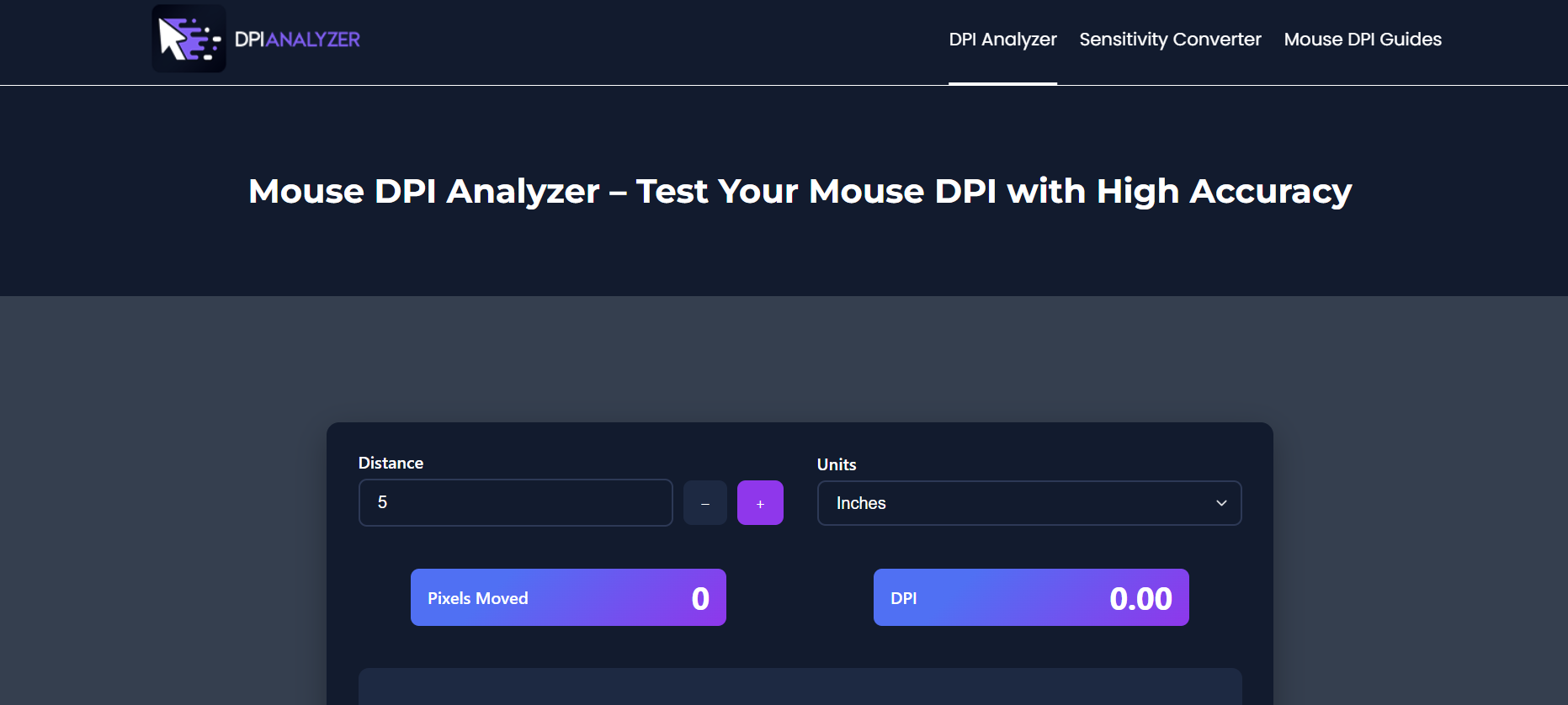Focus the Distance input field

pyautogui.click(x=516, y=502)
